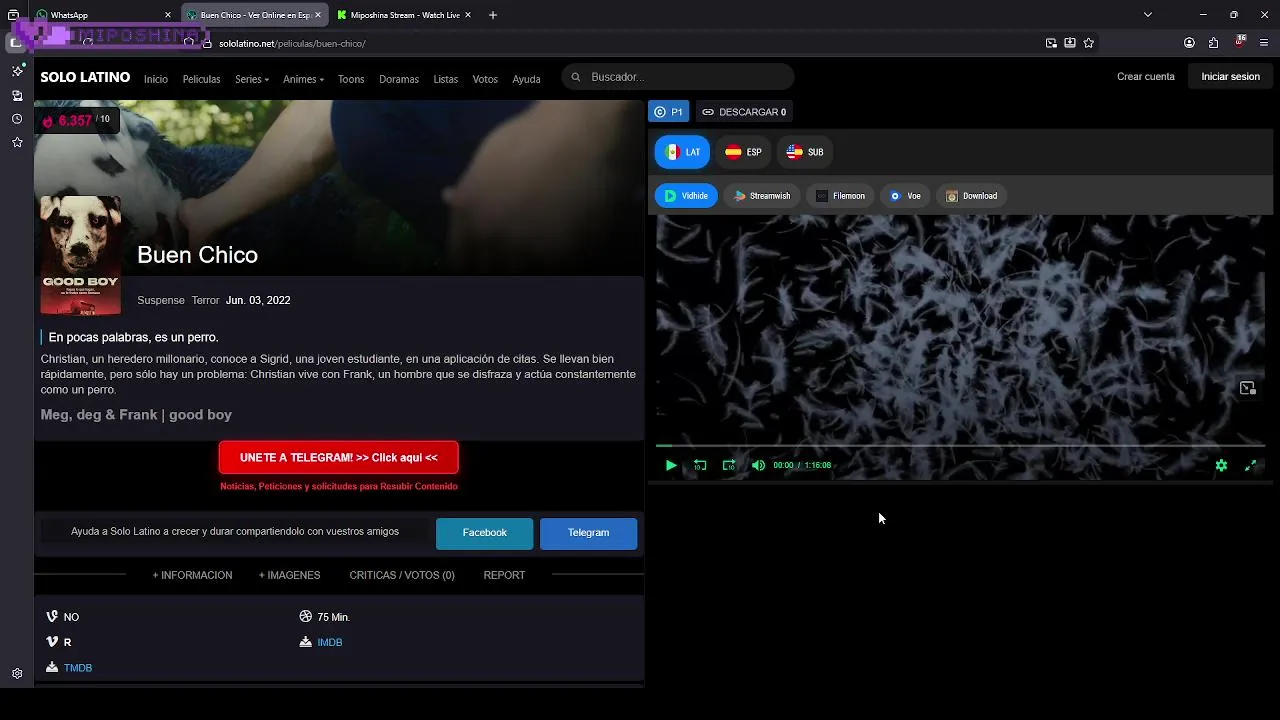
Task: Open the uBlock extension icon with badge
Action: pyautogui.click(x=1240, y=42)
